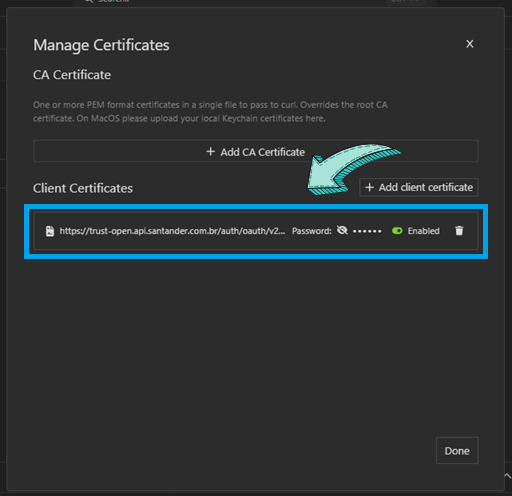Click the Done button
The image size is (512, 496).
point(457,451)
